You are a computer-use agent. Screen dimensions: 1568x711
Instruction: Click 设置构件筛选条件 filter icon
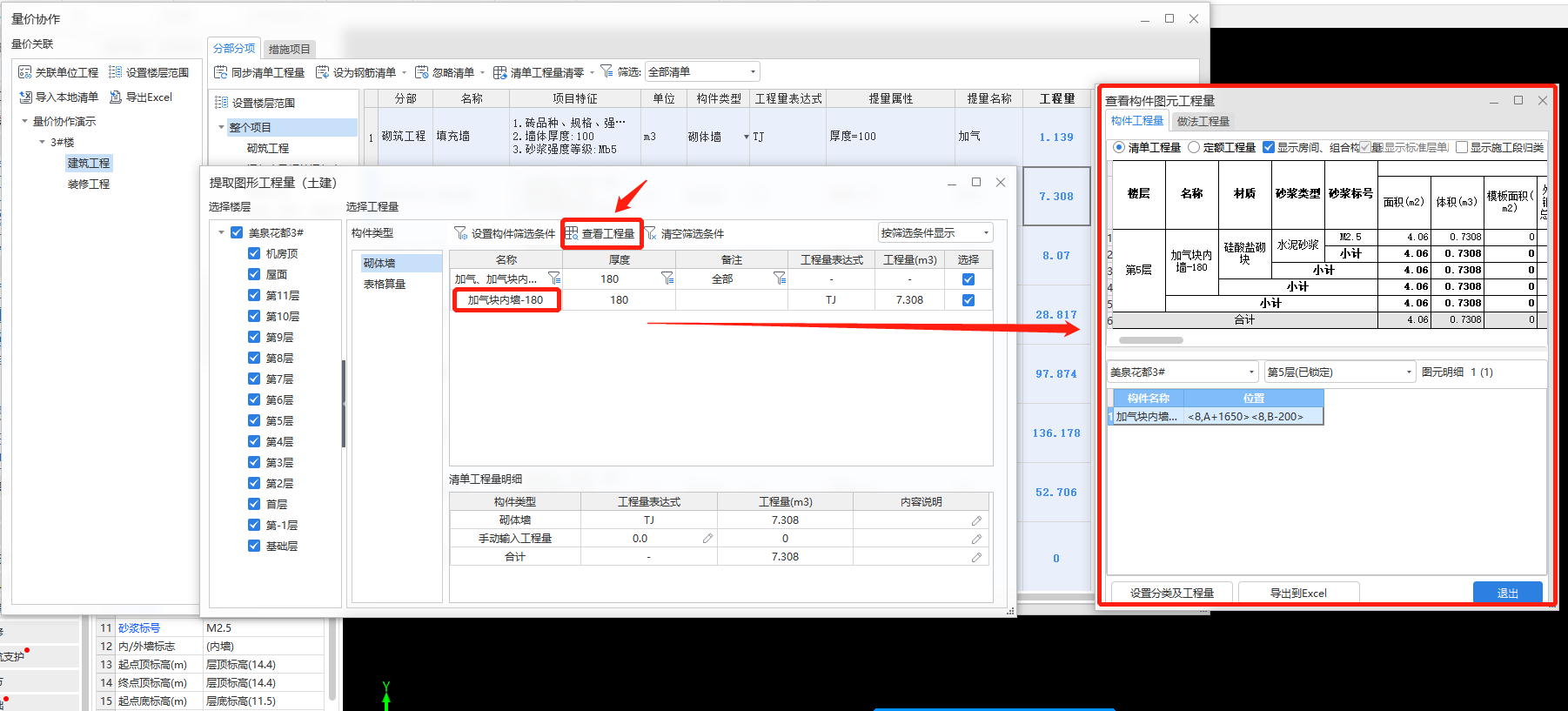click(461, 233)
